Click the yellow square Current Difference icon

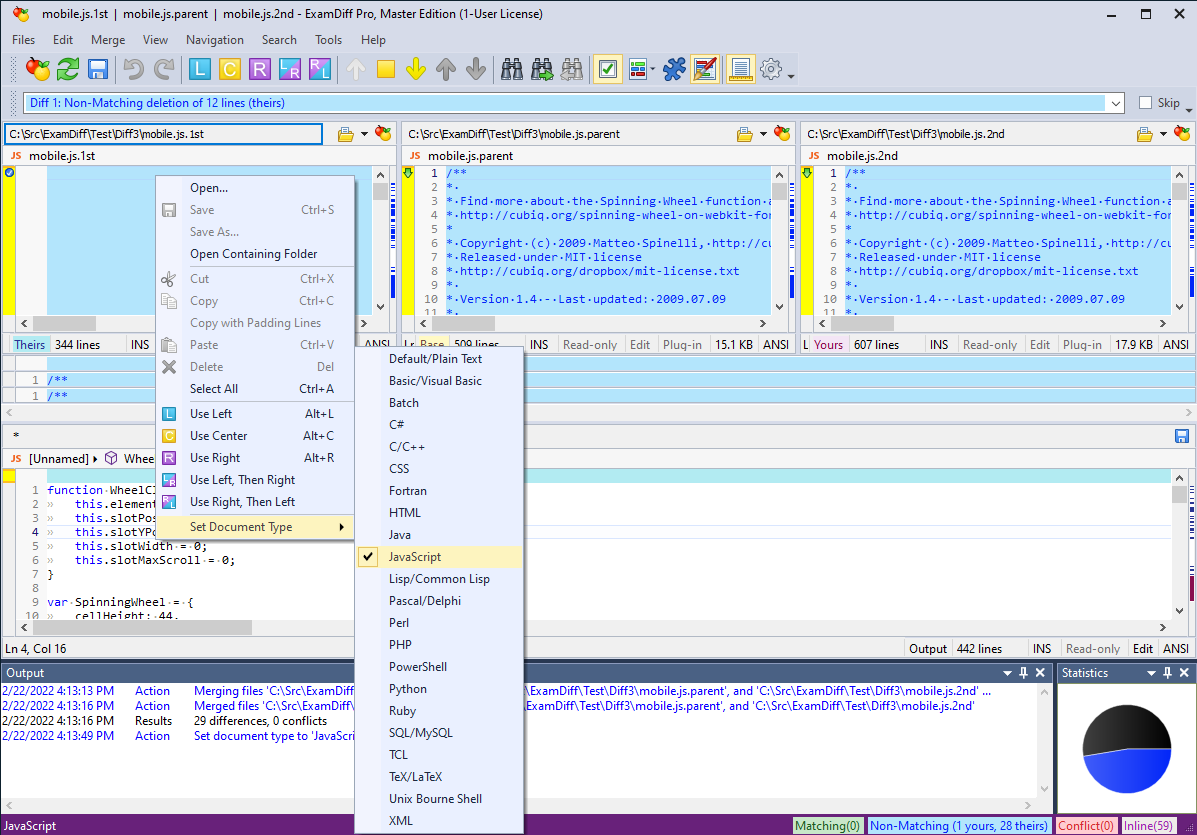(386, 69)
